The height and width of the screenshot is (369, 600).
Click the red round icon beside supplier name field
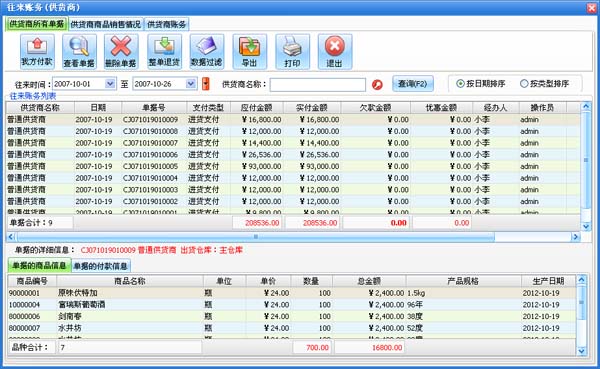(377, 85)
